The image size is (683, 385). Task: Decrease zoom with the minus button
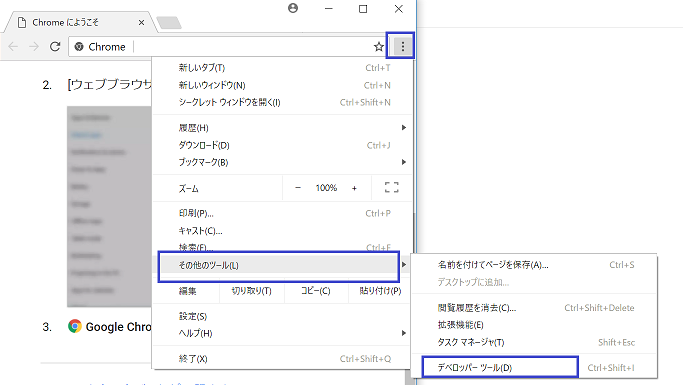pos(298,188)
